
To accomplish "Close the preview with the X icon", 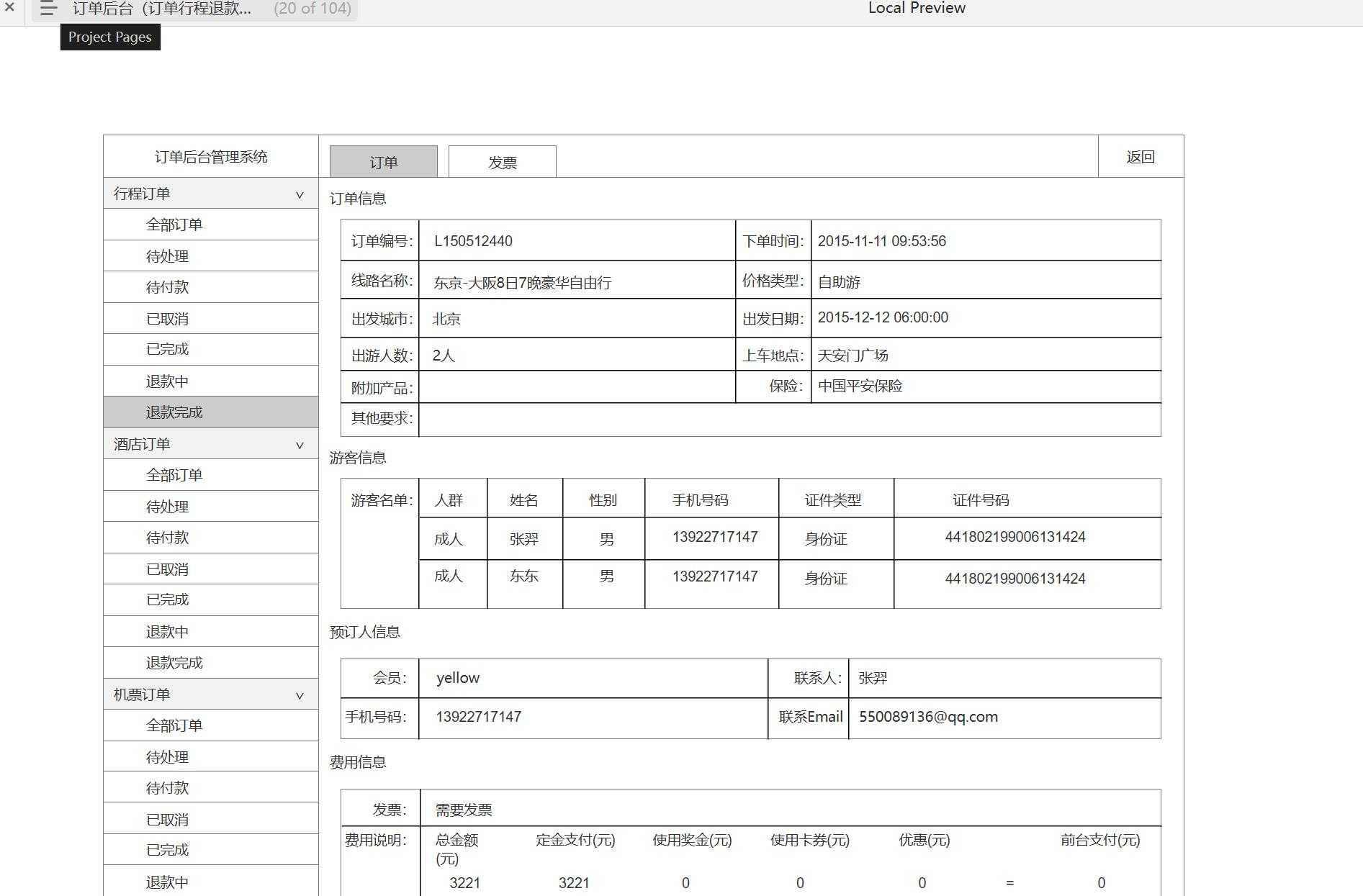I will (9, 8).
